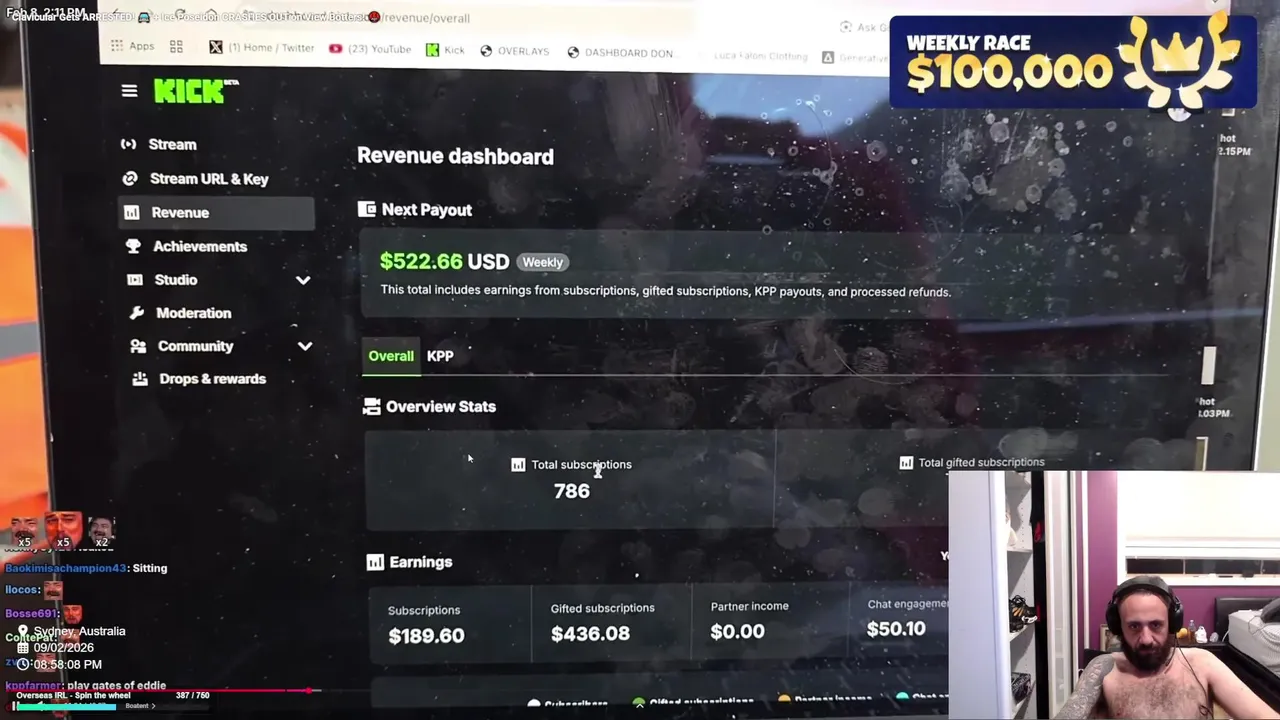Image resolution: width=1280 pixels, height=720 pixels.
Task: Expand the Studio section chevron
Action: (303, 280)
